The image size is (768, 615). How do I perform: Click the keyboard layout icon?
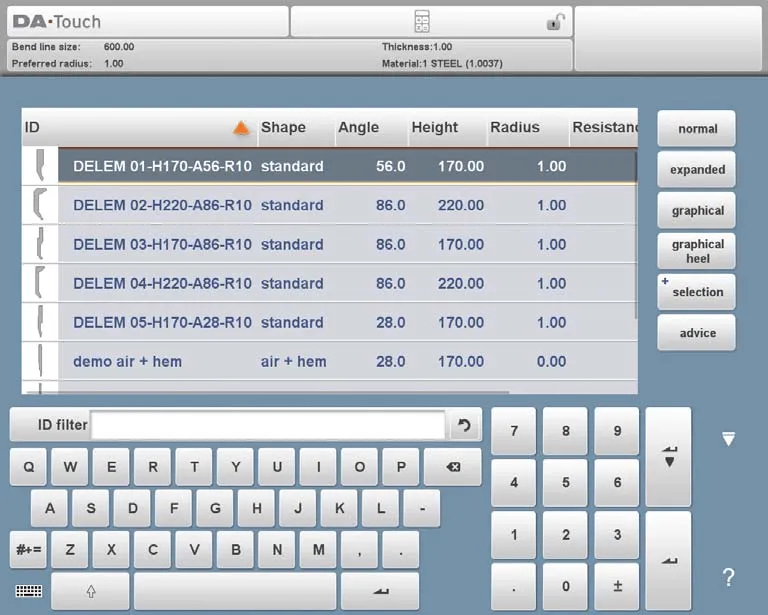[29, 591]
